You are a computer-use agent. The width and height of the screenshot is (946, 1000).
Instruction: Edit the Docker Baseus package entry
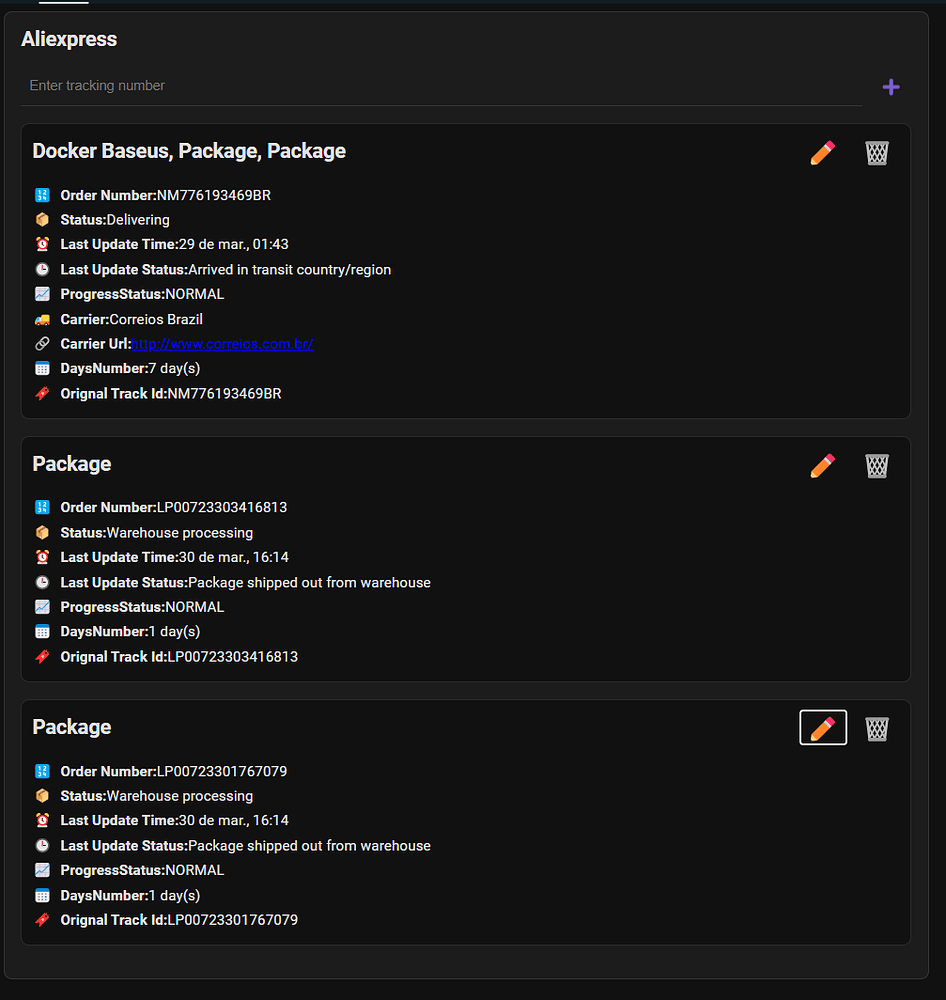822,153
